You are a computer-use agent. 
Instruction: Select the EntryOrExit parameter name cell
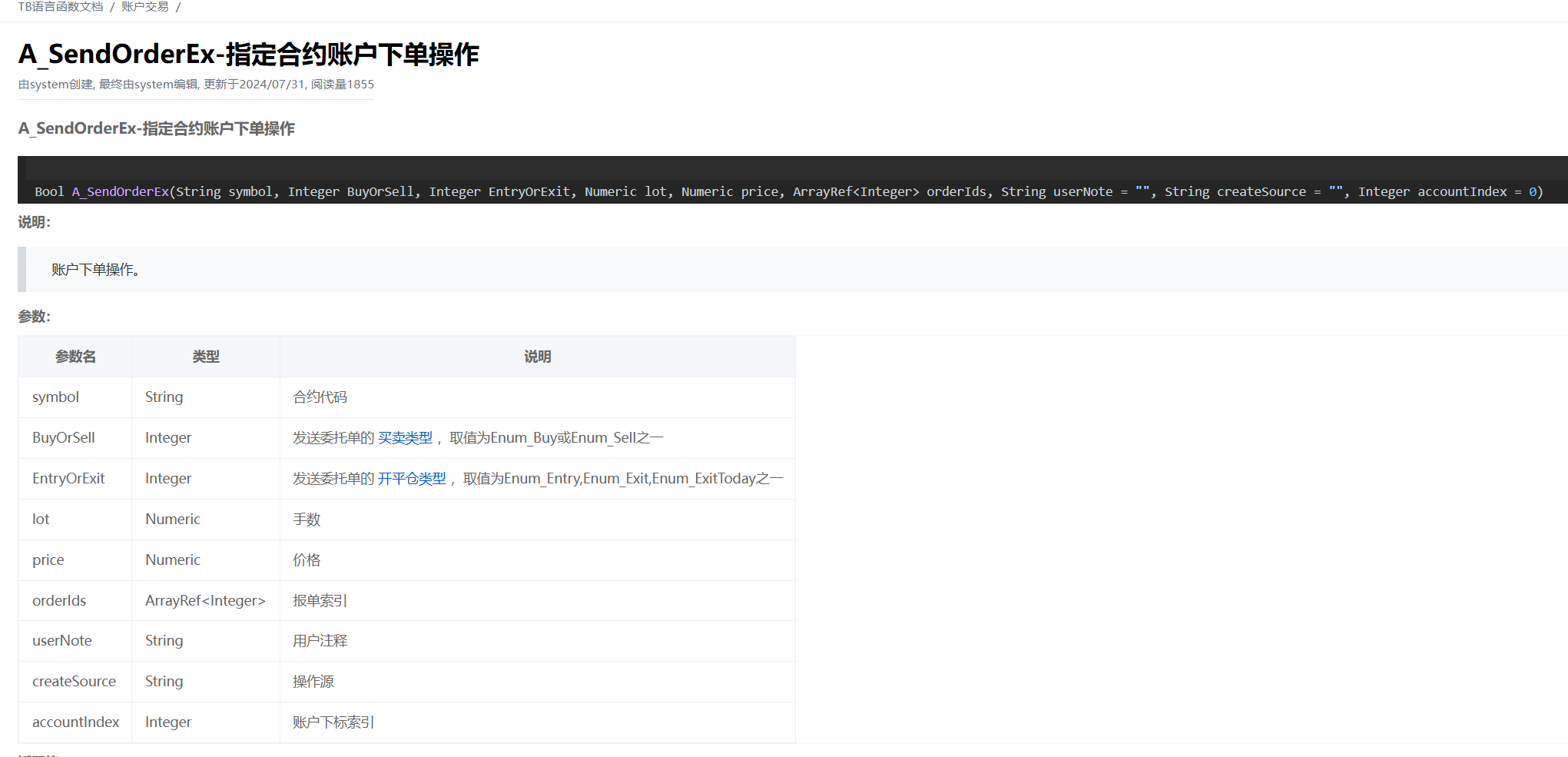68,479
